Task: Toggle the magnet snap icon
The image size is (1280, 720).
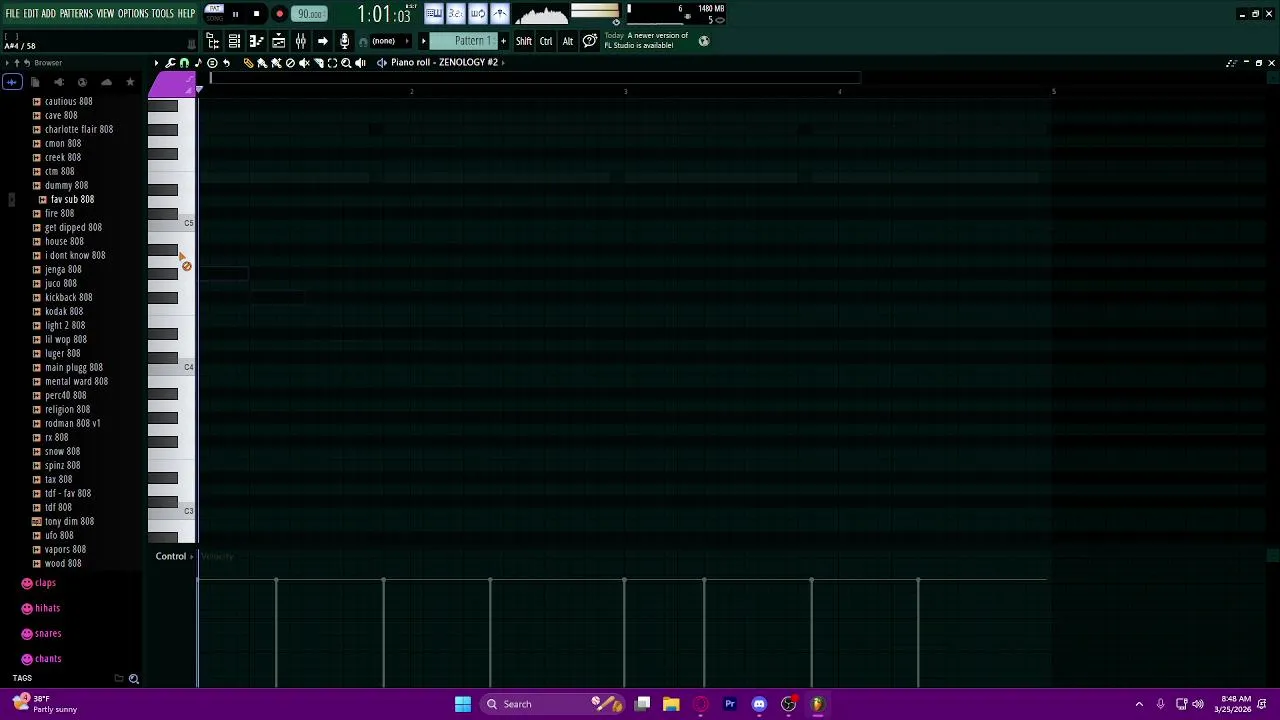Action: [x=184, y=62]
